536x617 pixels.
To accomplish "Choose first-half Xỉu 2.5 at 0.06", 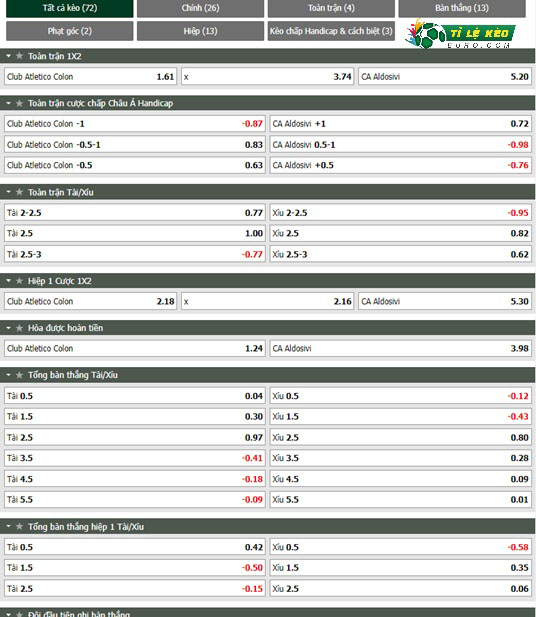I will 401,589.
